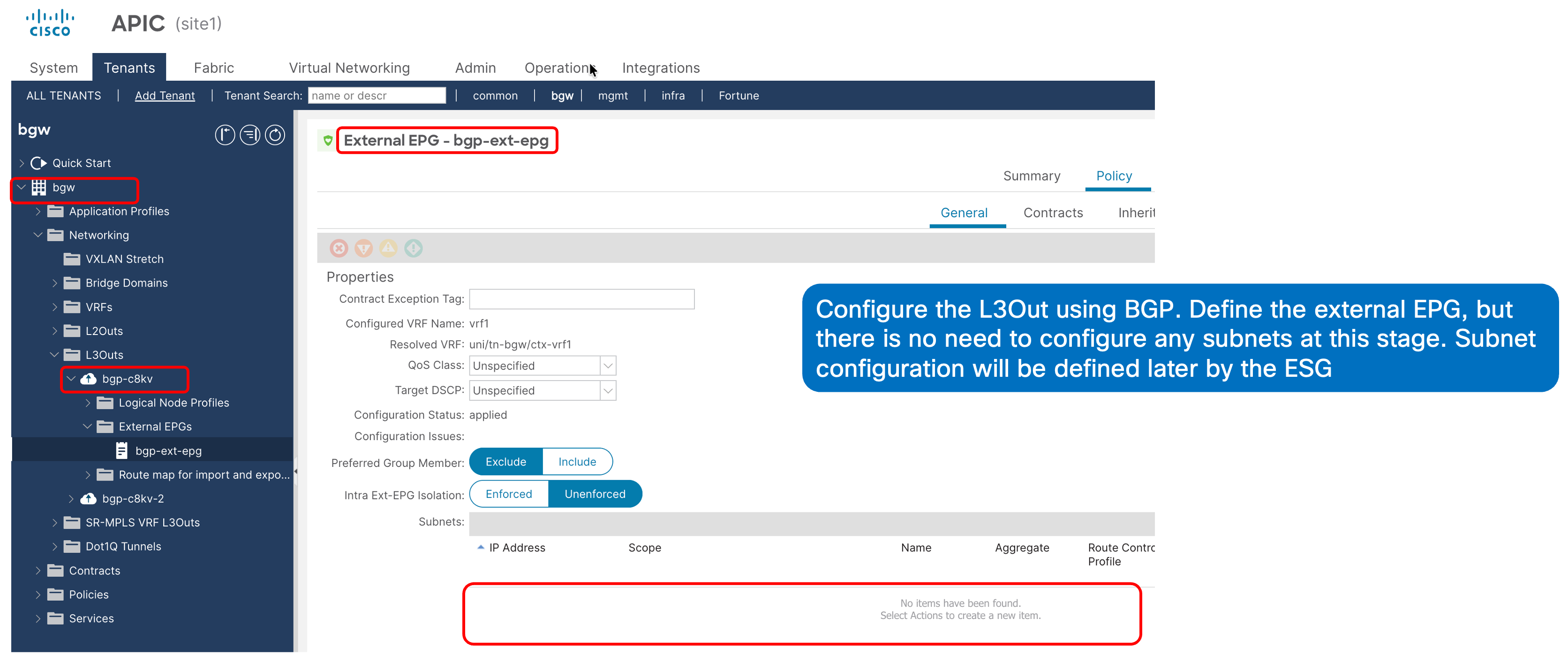Click the first circular toolbar icon beside bgw
Screen dimensions: 1568x656
coord(225,135)
